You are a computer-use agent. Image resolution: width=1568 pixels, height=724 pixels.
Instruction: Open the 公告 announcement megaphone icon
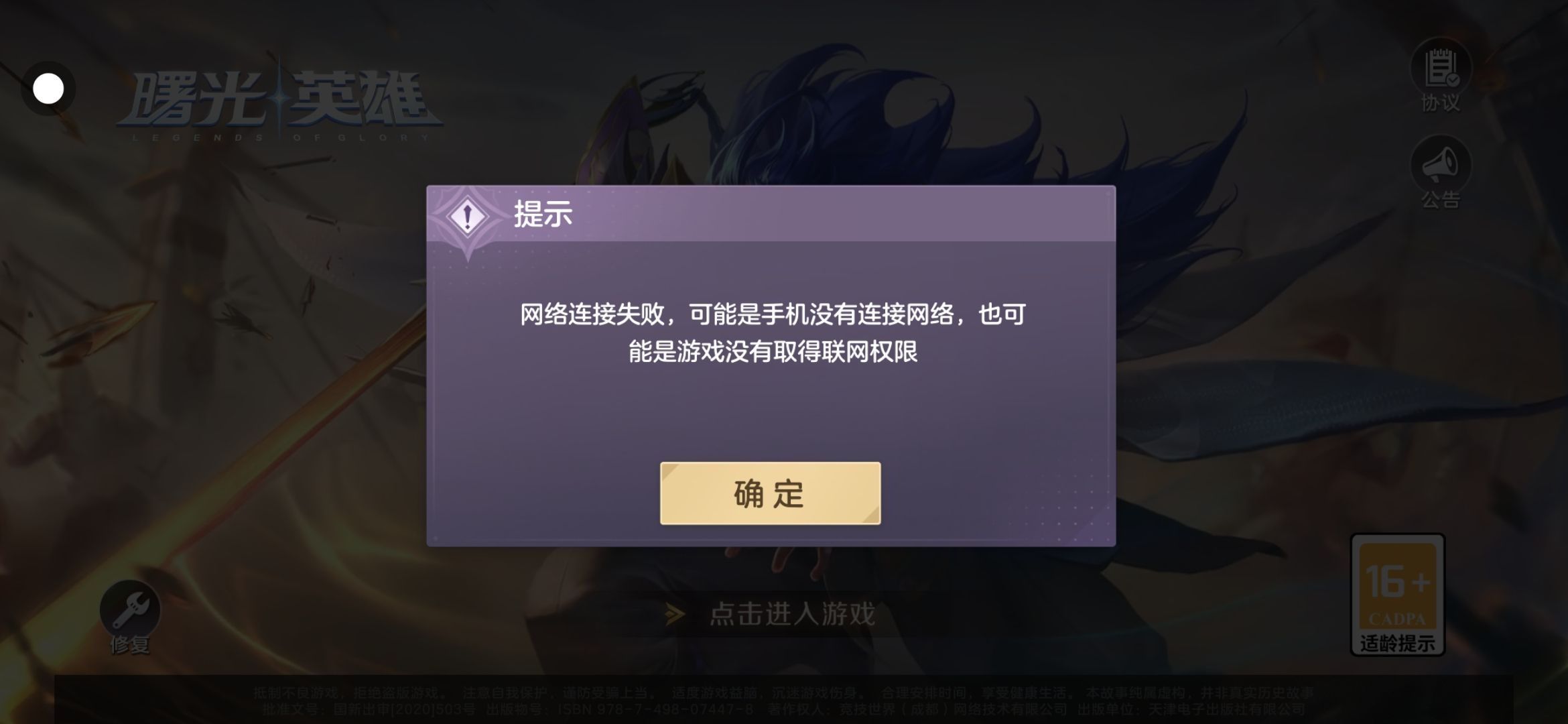click(x=1441, y=165)
